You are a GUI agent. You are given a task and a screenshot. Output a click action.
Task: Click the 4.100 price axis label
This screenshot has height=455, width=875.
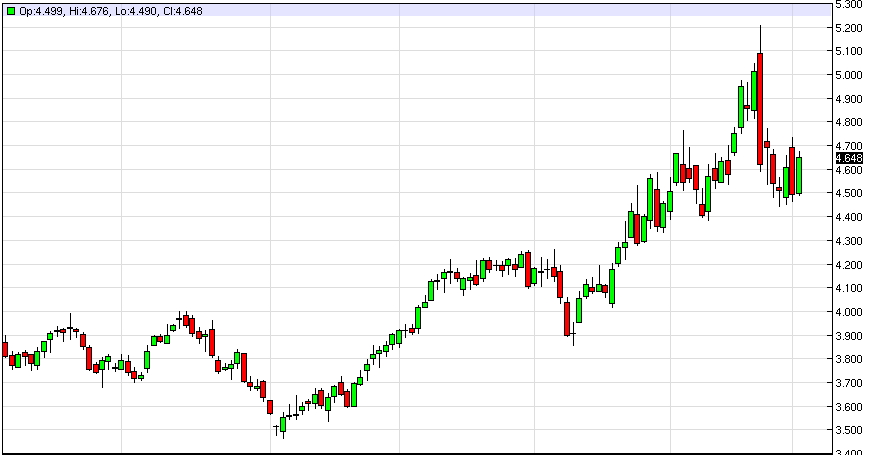849,289
